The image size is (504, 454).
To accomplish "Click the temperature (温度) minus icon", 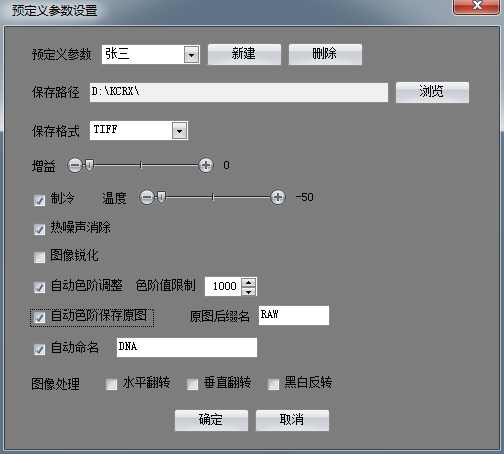I will [147, 197].
